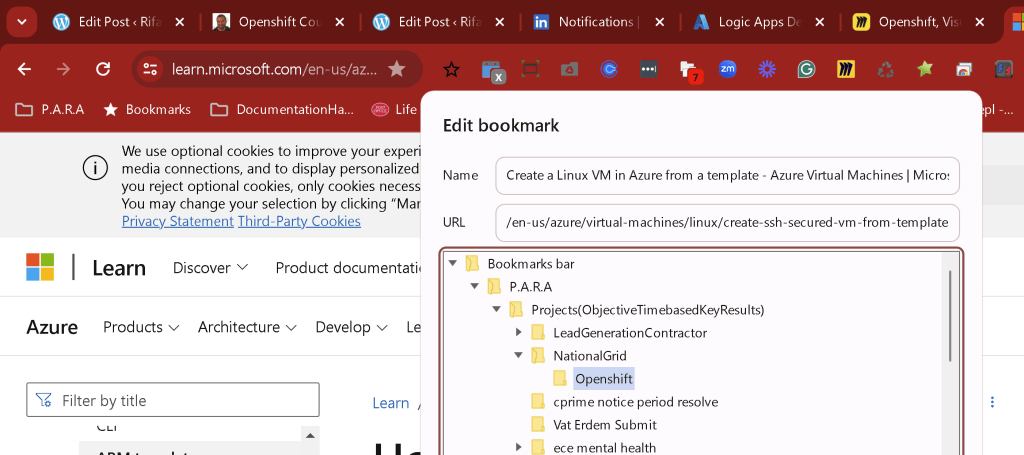Click the purple starburst extension icon

coord(767,69)
